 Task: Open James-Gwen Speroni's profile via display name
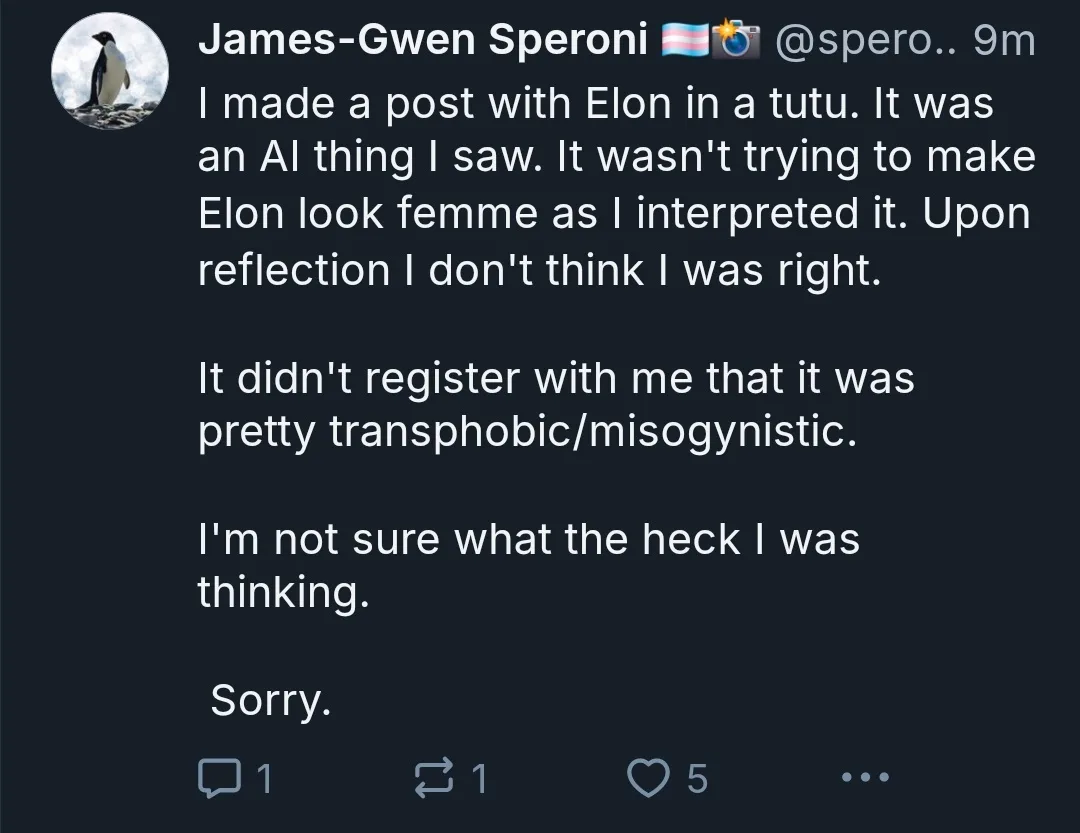coord(423,39)
